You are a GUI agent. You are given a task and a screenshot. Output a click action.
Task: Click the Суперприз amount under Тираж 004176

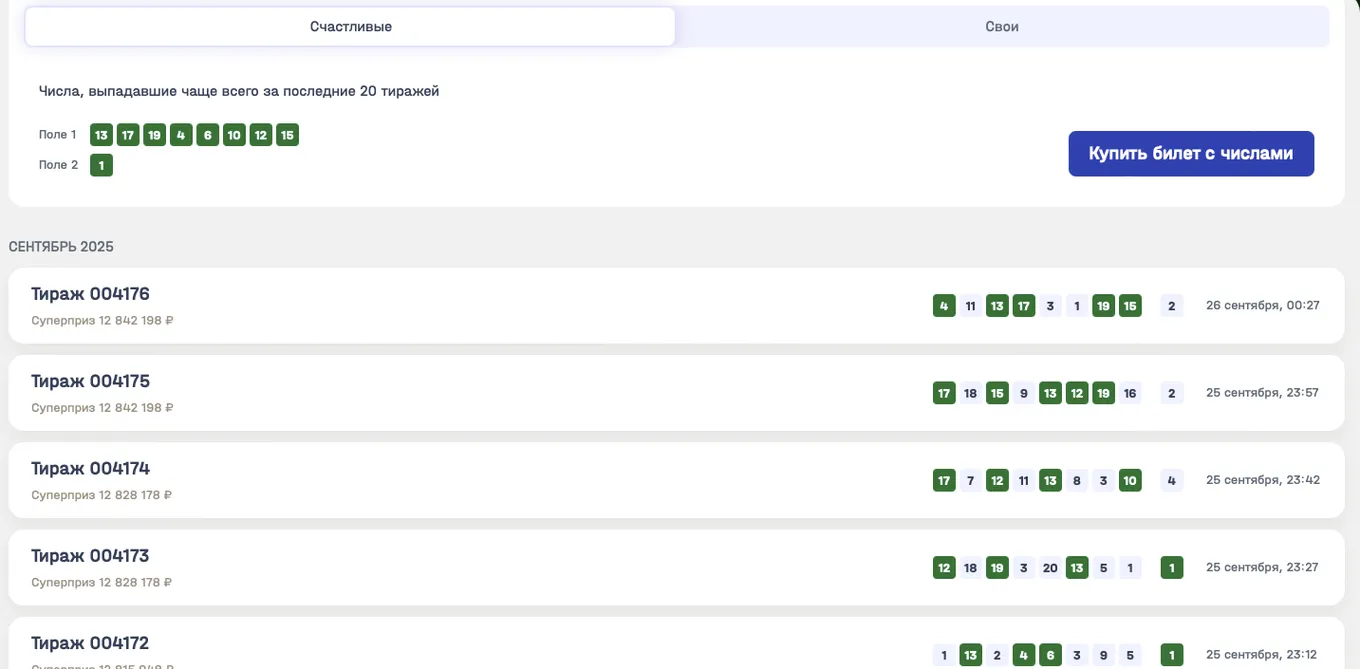[x=102, y=321]
